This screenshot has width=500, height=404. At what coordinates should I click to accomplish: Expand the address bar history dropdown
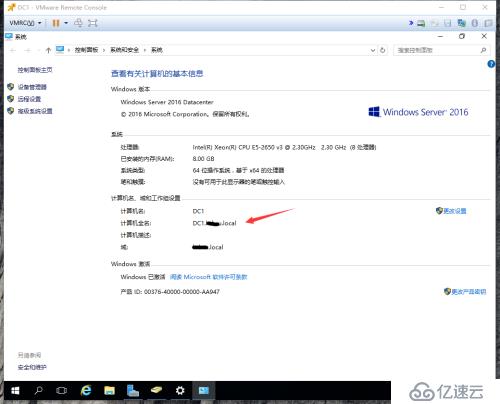(x=373, y=50)
